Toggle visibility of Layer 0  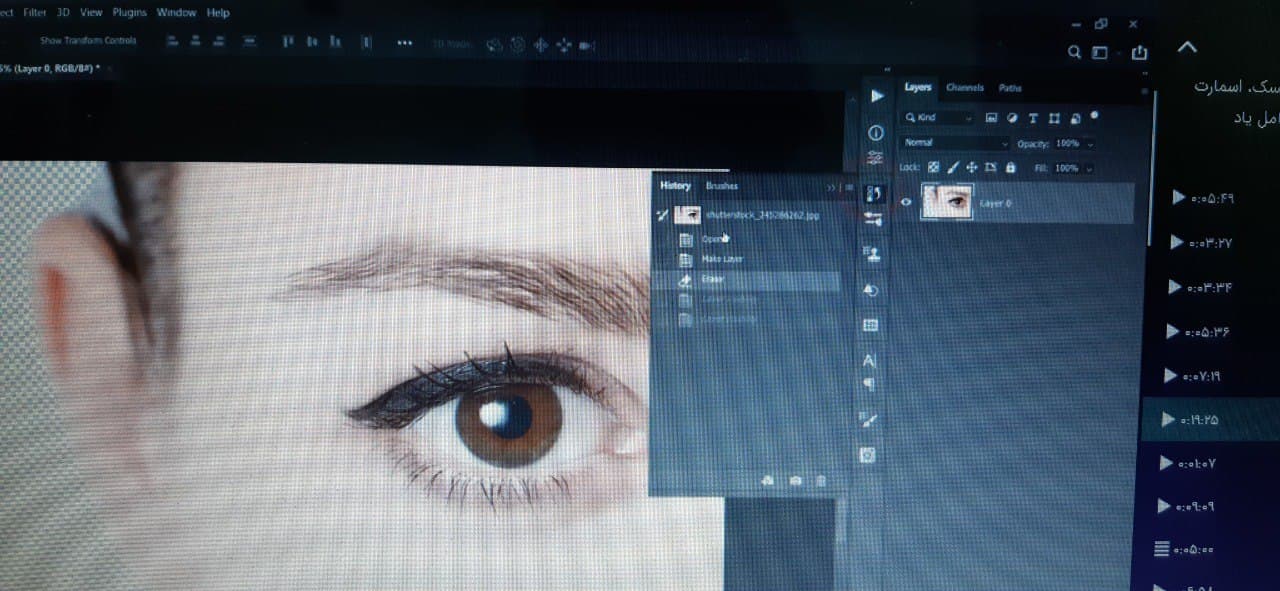907,202
